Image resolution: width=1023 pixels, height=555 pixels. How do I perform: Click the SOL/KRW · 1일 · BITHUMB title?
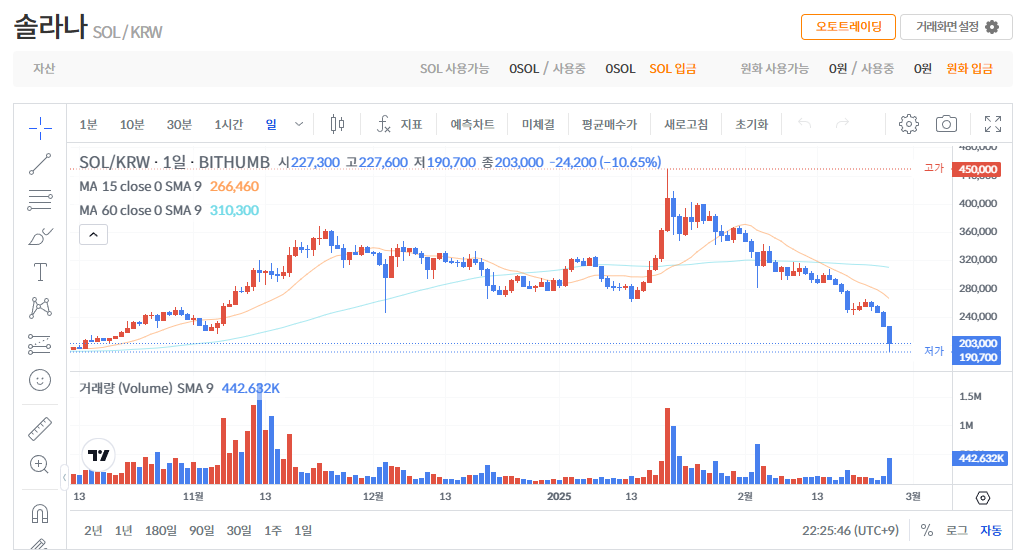[174, 162]
